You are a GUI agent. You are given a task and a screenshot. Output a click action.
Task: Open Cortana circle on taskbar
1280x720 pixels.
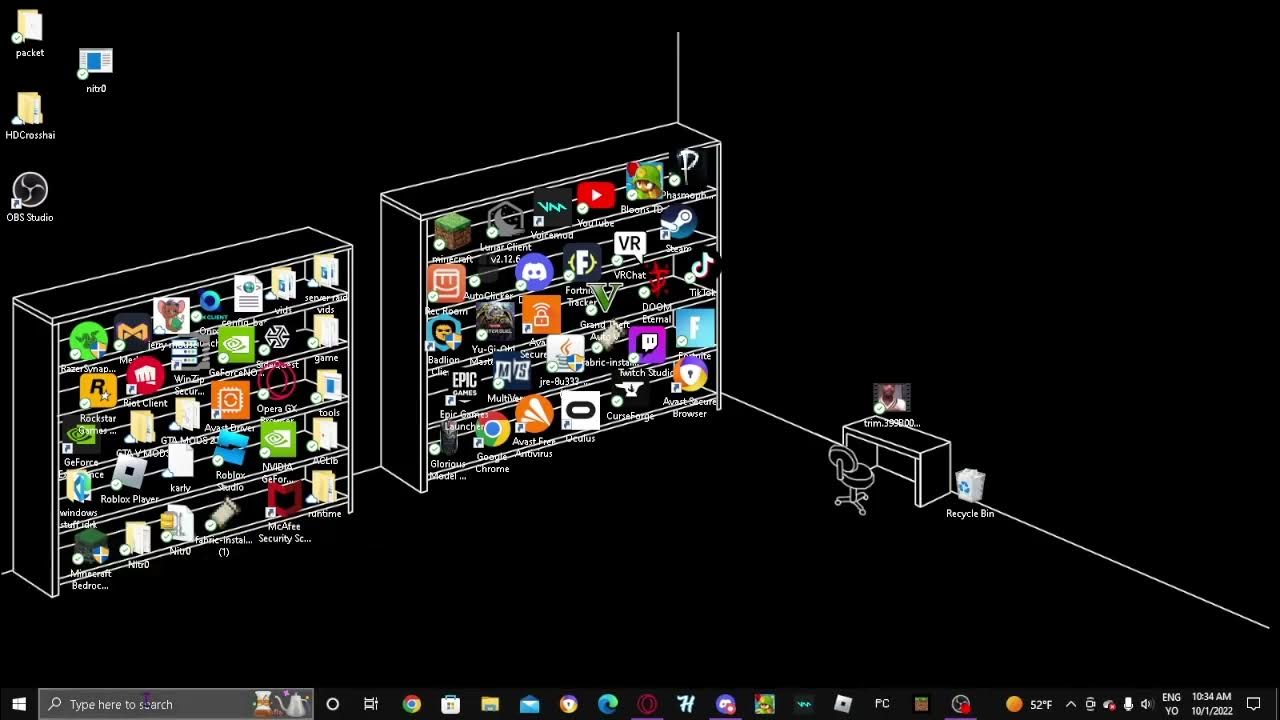[333, 704]
